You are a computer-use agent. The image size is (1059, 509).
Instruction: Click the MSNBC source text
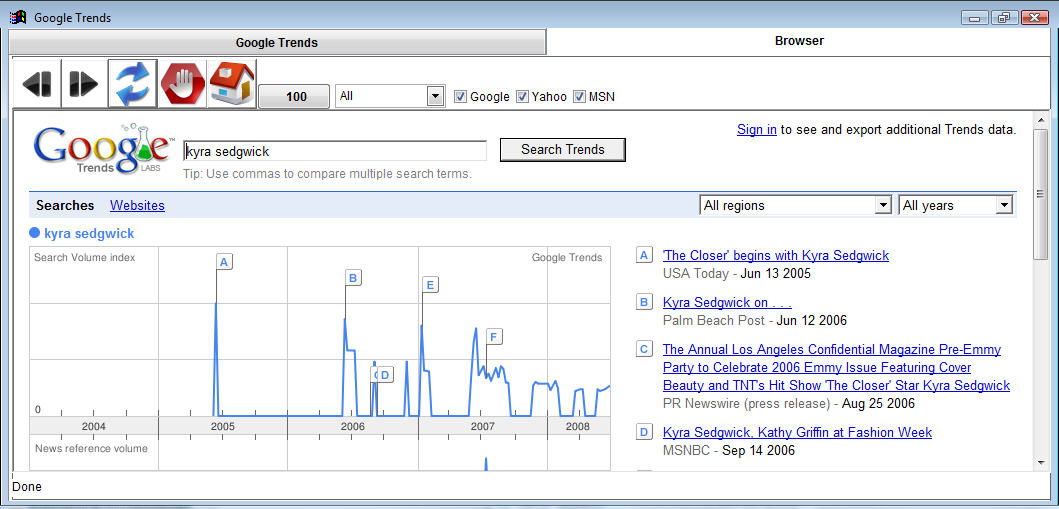686,450
